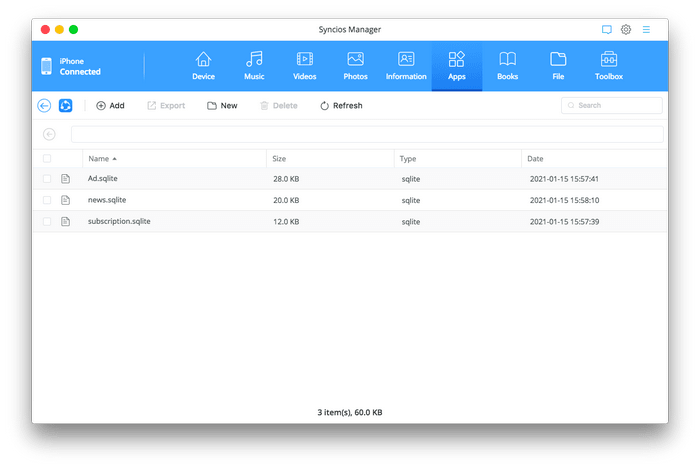
Task: Open the Videos section
Action: pos(304,66)
